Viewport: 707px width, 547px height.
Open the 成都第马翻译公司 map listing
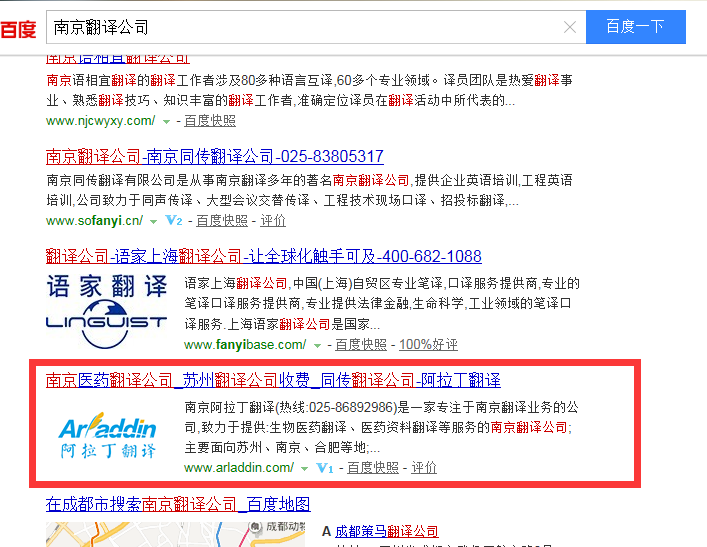coord(386,531)
